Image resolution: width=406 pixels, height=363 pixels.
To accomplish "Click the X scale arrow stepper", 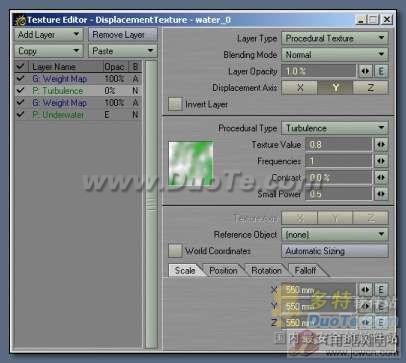I will pos(366,290).
